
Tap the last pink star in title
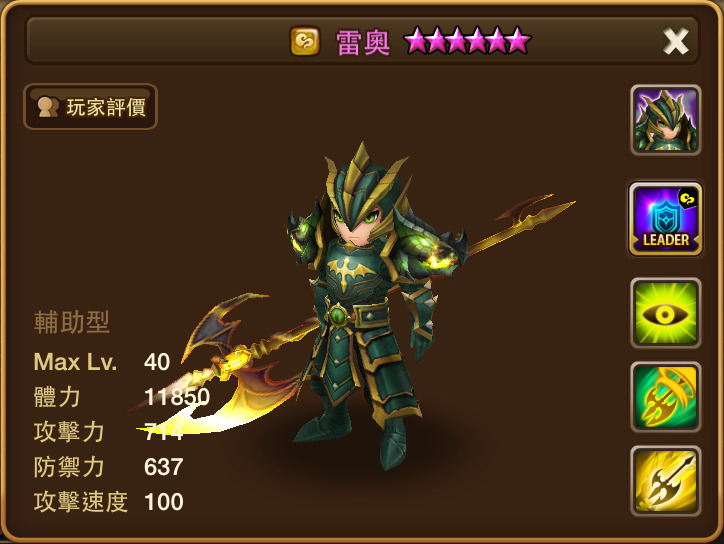coord(519,41)
